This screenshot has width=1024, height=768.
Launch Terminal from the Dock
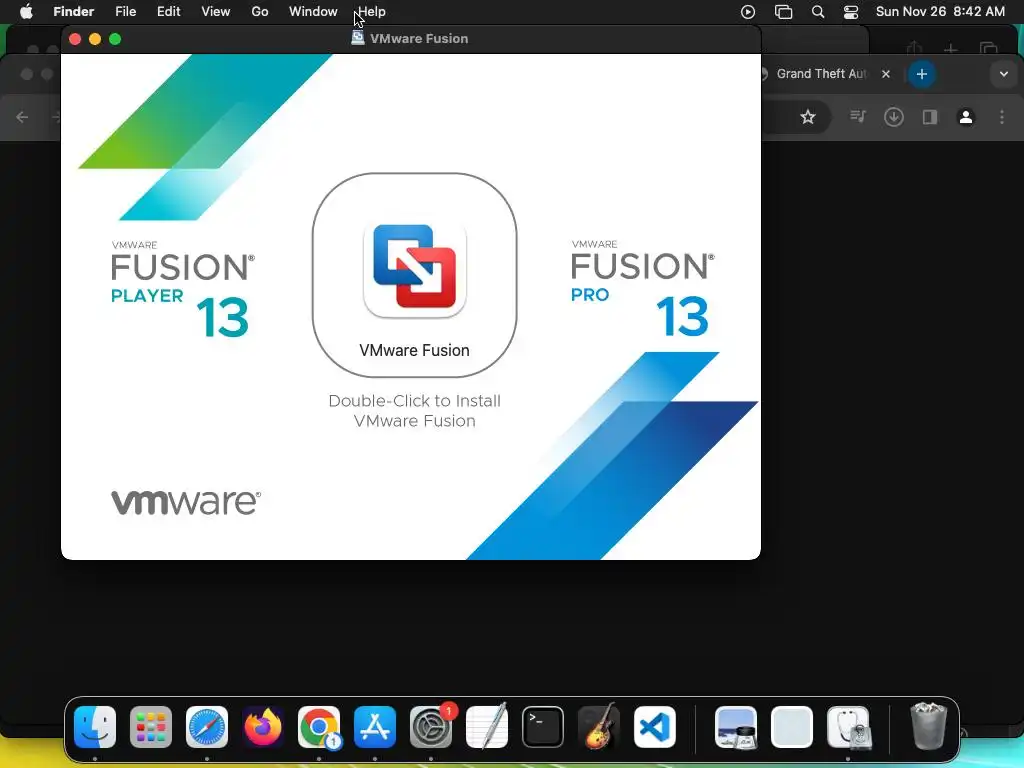(x=543, y=727)
